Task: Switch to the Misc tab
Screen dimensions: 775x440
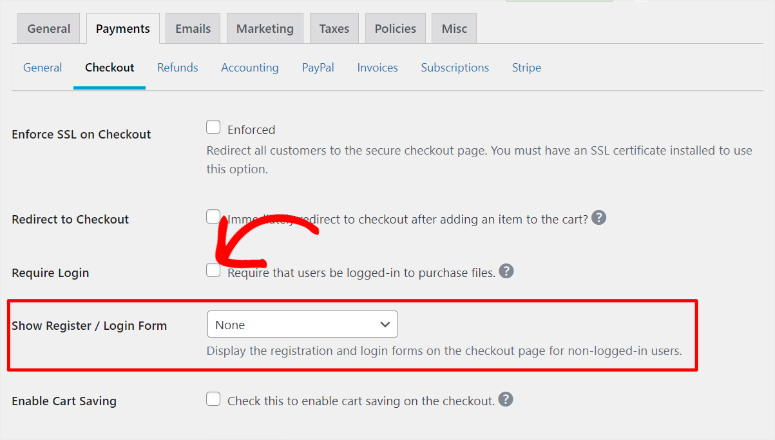Action: coord(454,29)
